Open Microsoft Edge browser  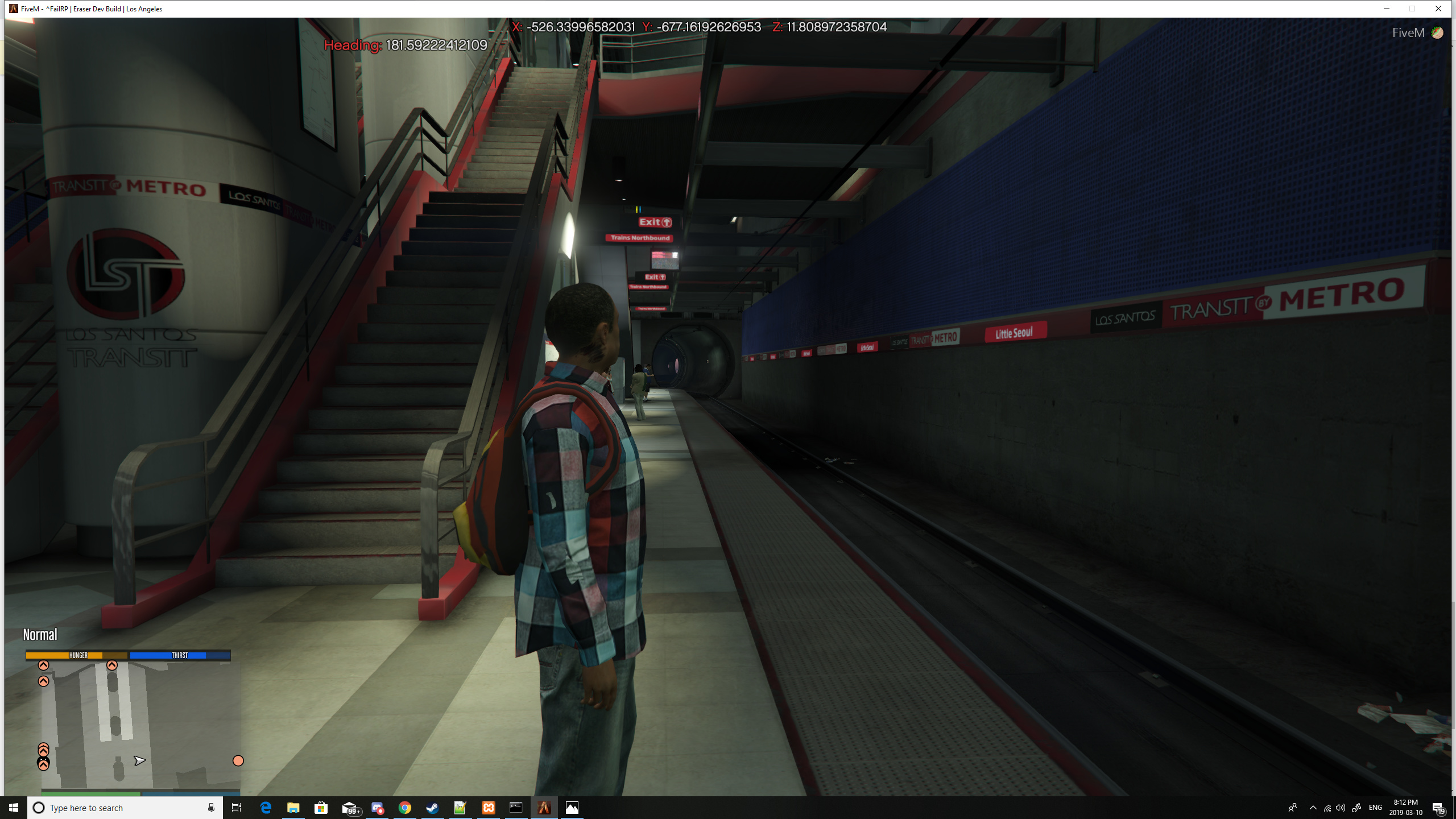tap(266, 808)
